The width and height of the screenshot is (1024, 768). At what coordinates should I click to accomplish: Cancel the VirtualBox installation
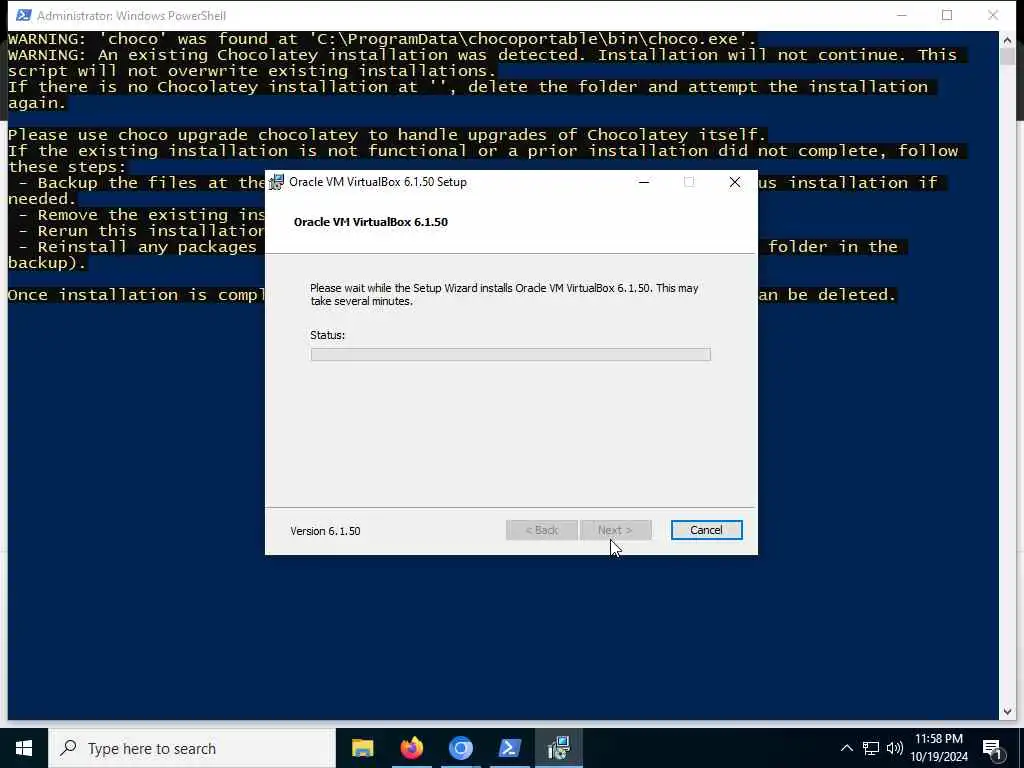click(x=706, y=530)
